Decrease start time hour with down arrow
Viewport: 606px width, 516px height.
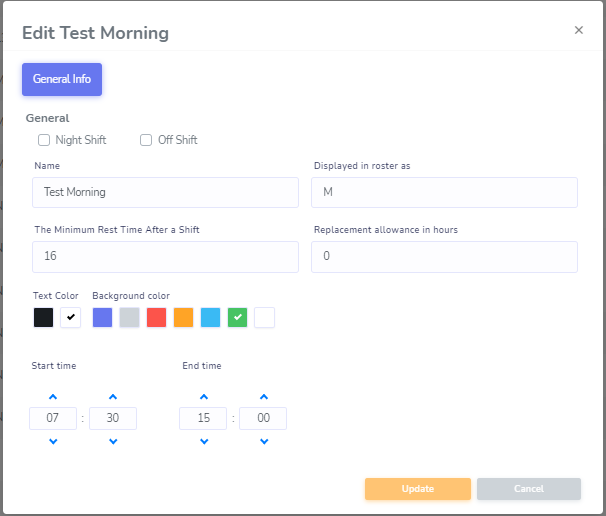[53, 441]
